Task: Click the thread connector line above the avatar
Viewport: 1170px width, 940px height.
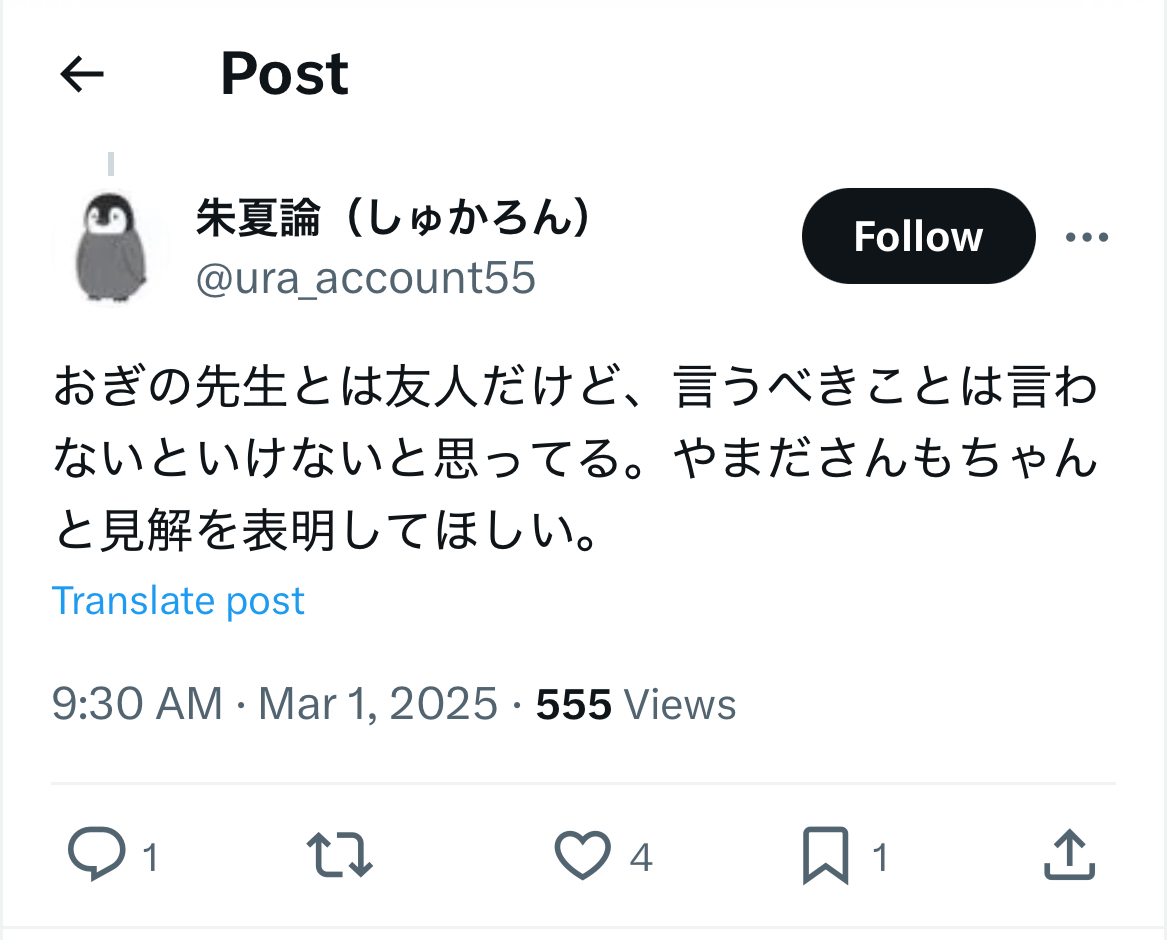Action: coord(111,163)
